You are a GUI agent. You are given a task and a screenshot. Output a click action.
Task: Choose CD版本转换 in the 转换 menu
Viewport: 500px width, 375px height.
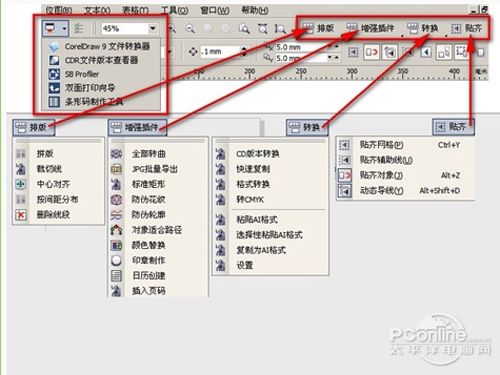tap(270, 154)
